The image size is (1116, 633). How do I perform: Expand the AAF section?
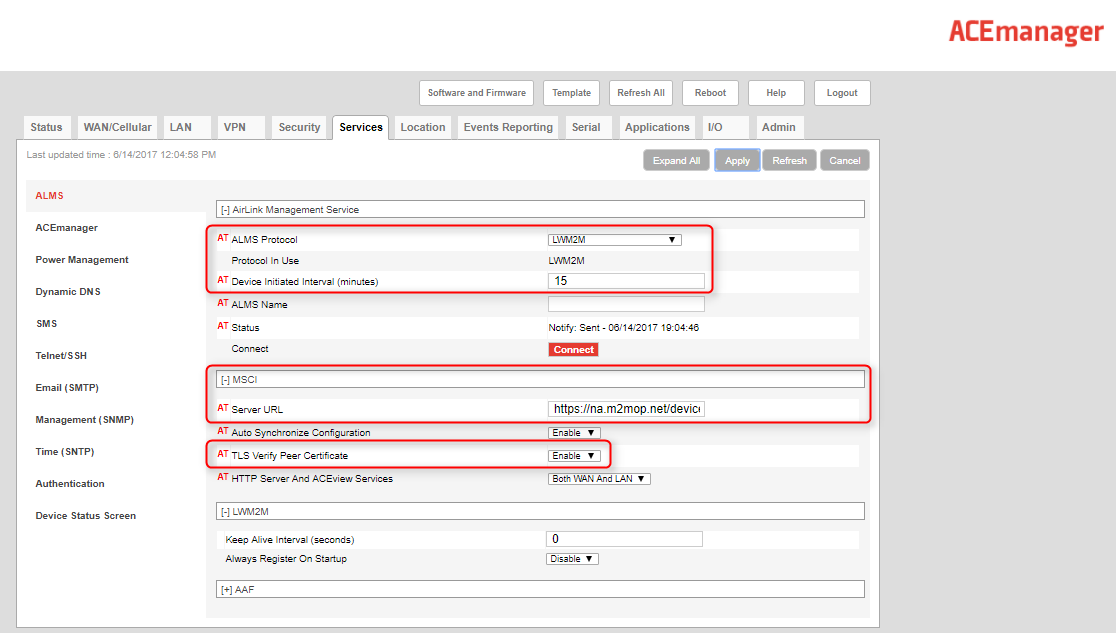225,590
